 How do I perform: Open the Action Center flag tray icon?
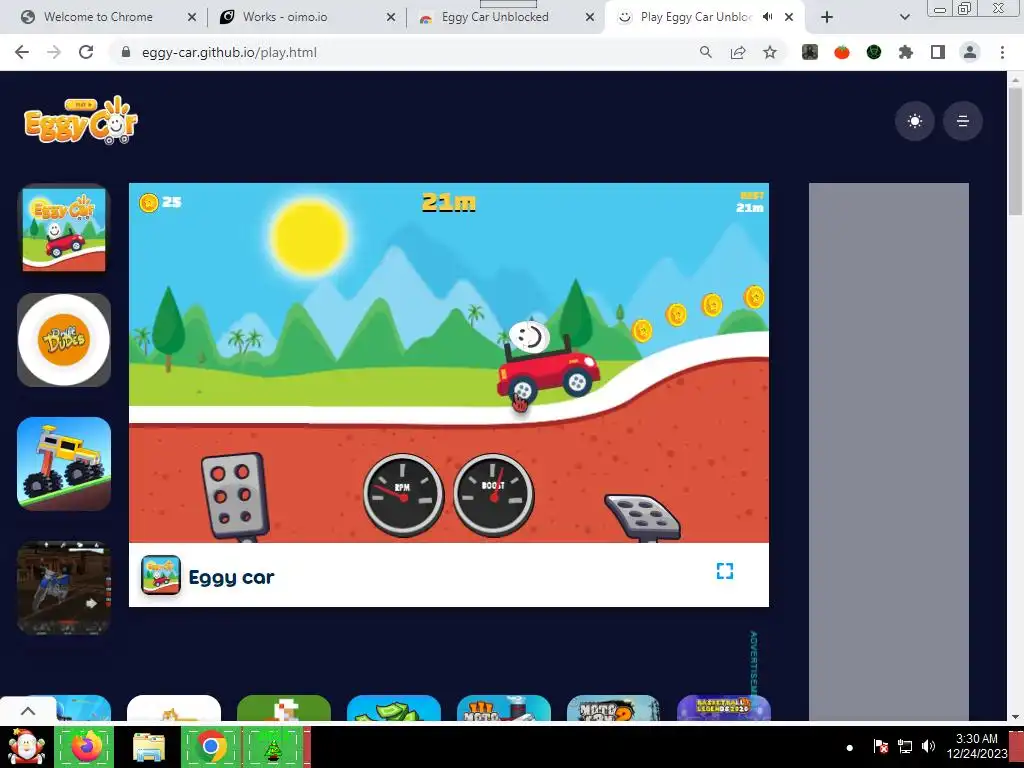click(x=880, y=746)
